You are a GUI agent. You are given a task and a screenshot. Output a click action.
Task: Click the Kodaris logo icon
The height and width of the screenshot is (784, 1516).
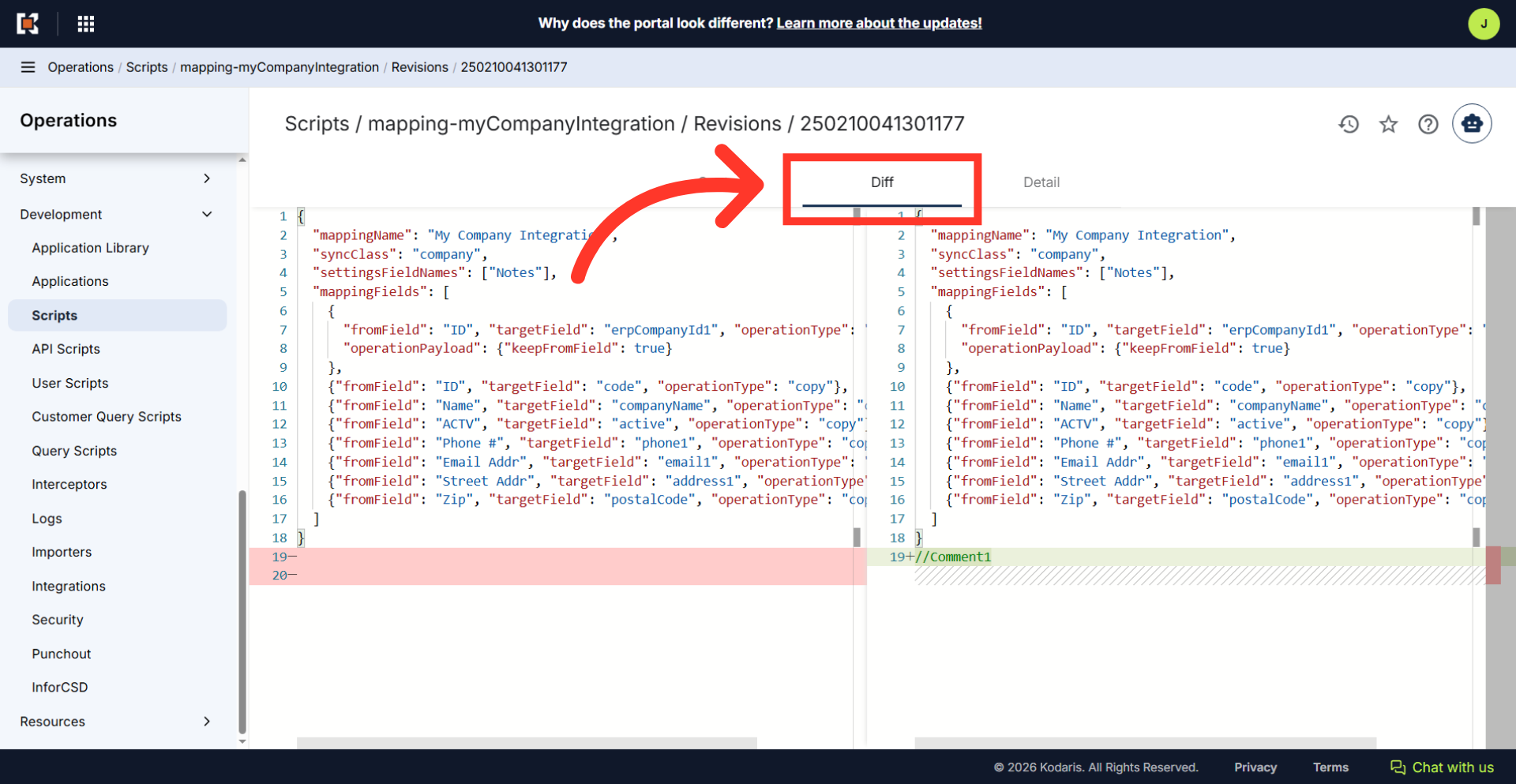click(28, 24)
